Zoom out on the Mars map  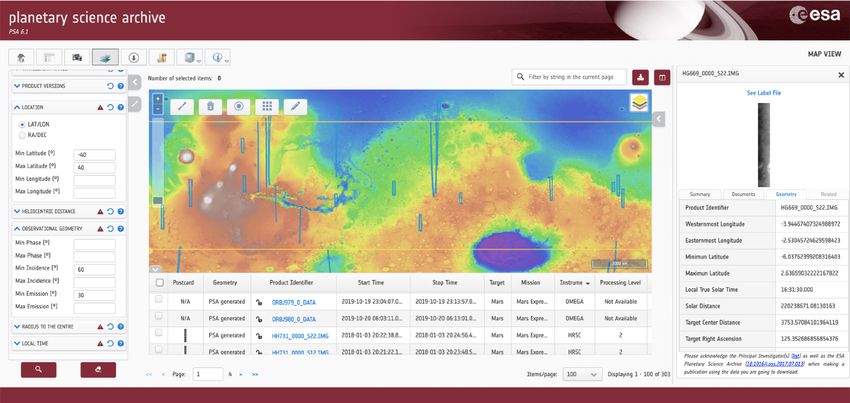(x=158, y=109)
